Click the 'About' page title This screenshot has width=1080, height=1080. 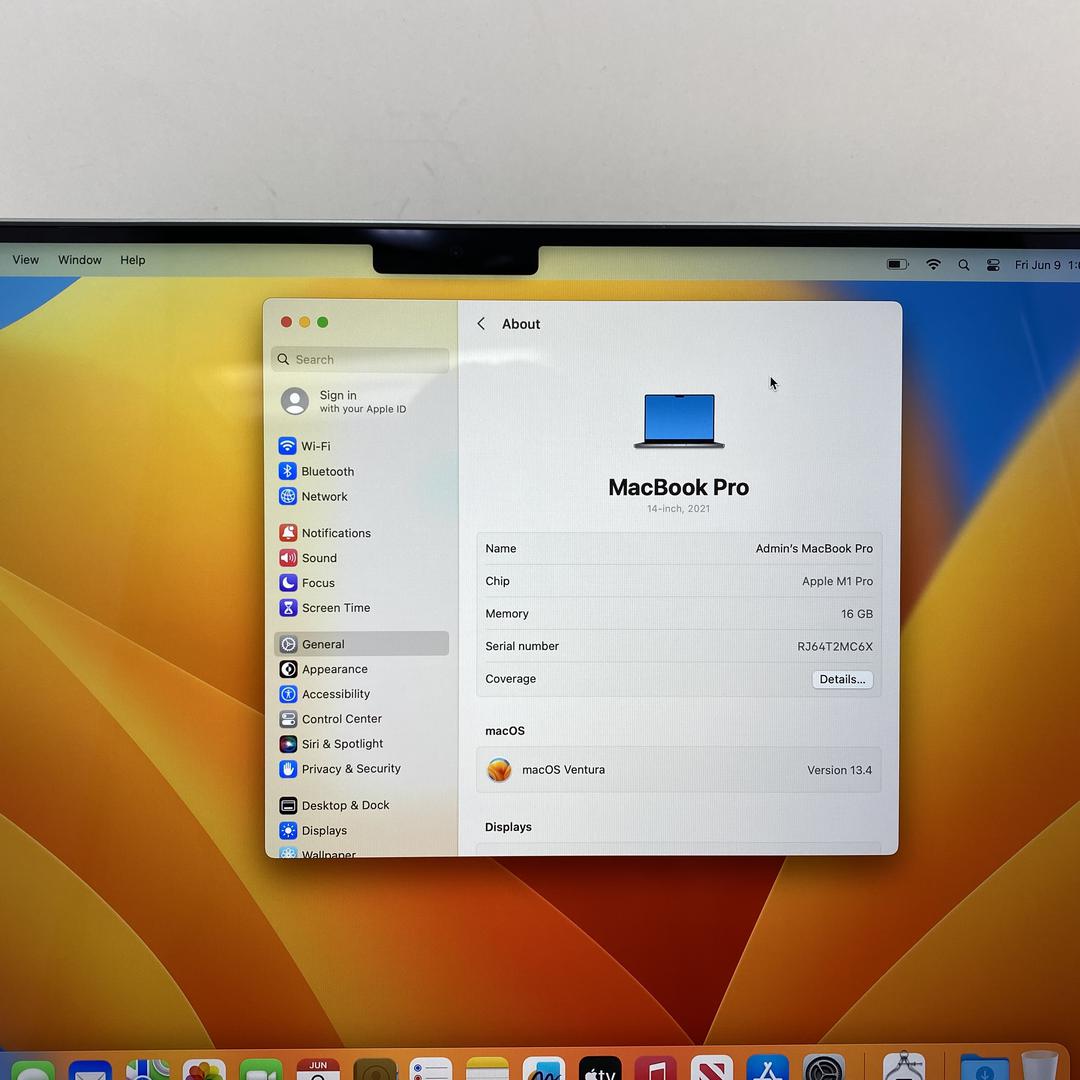coord(521,324)
